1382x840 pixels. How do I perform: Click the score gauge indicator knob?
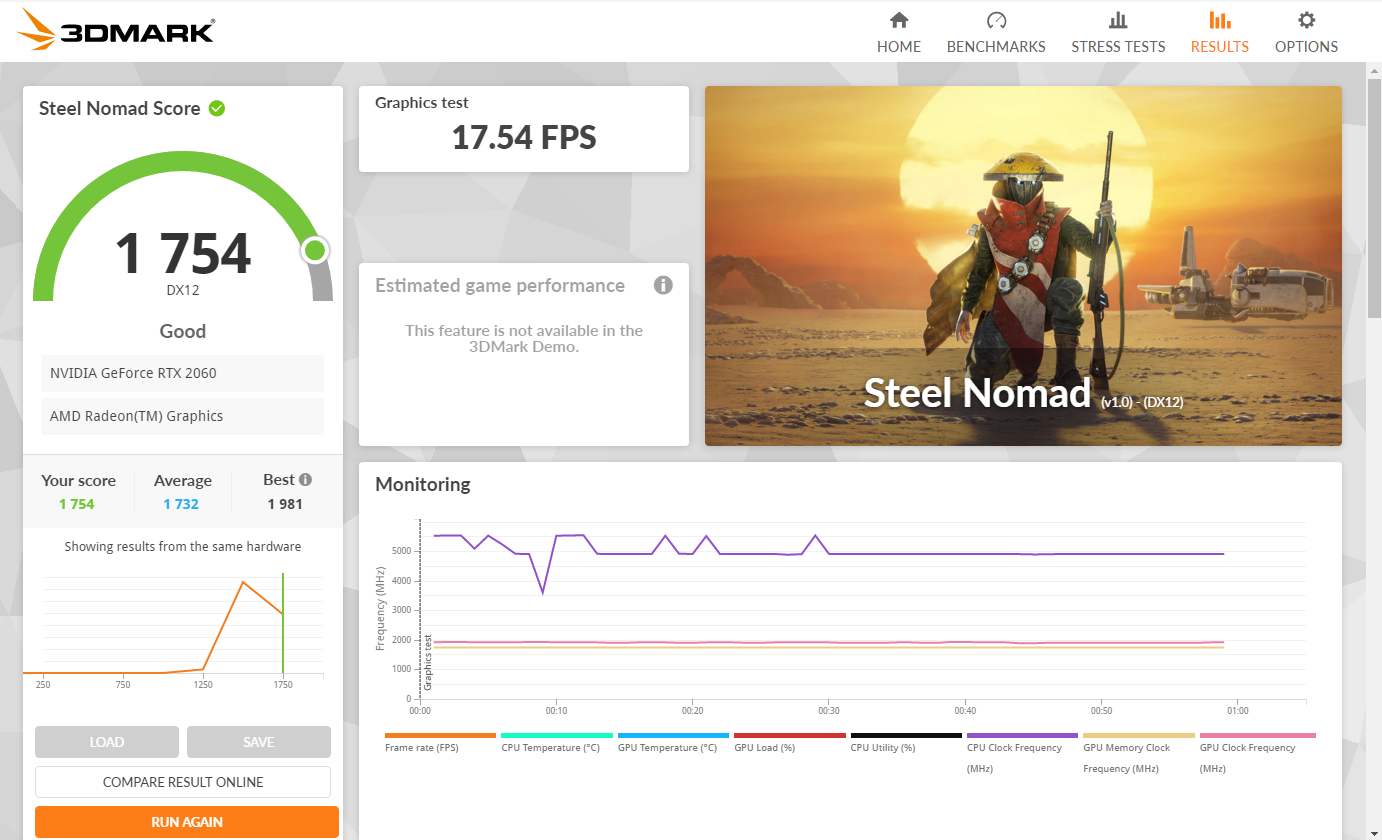tap(315, 250)
